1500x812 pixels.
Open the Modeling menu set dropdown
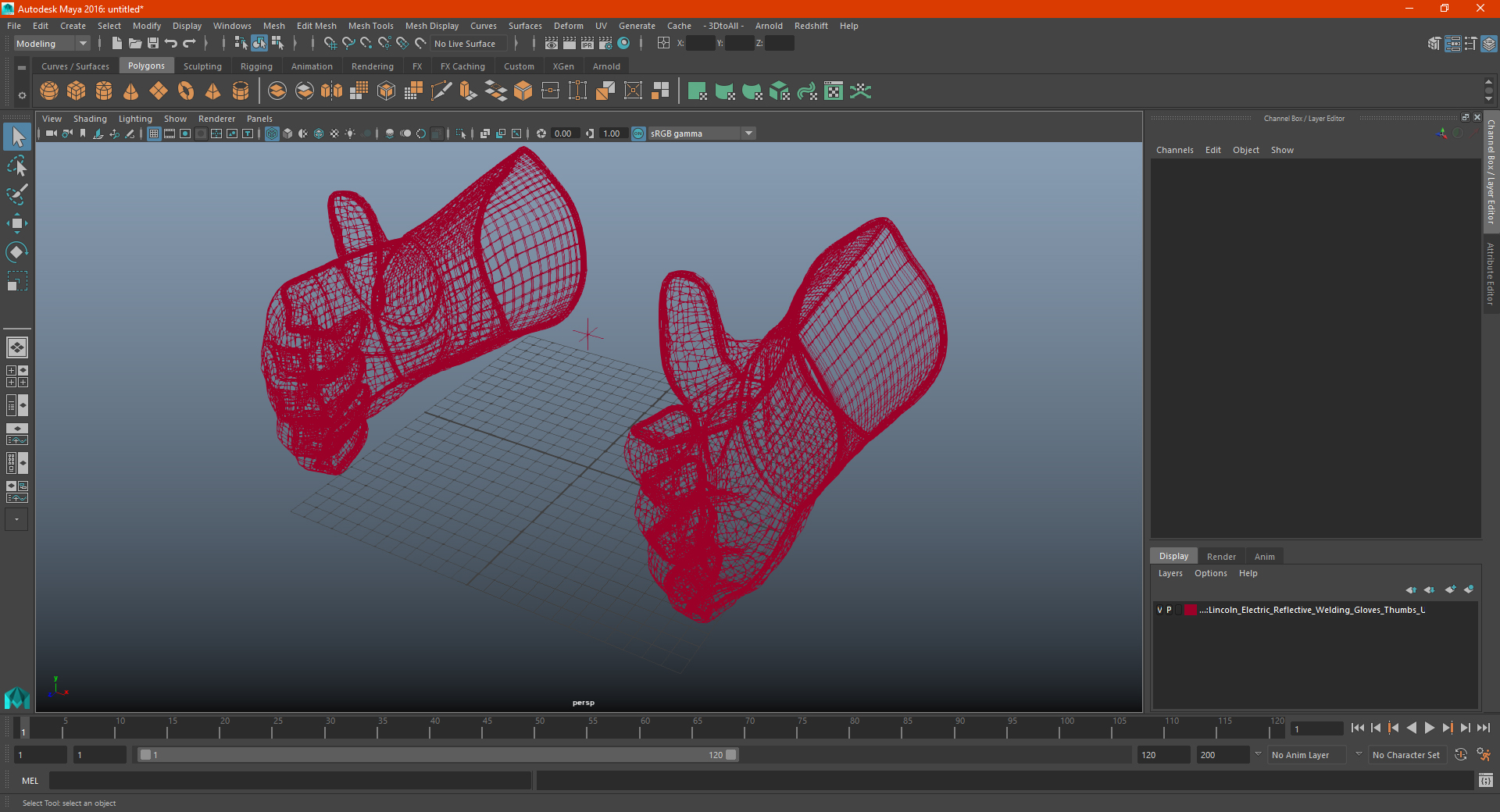coord(52,44)
